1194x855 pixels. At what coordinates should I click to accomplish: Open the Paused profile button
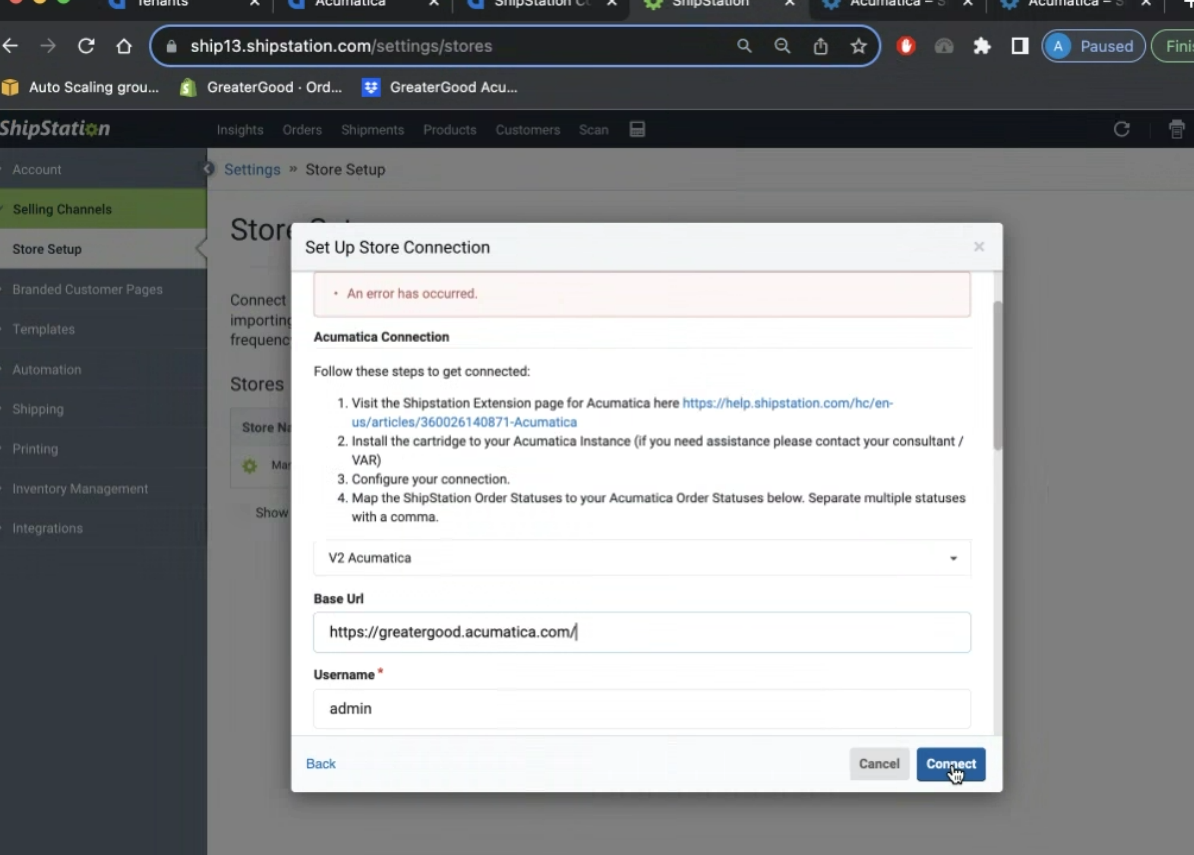(x=1093, y=46)
